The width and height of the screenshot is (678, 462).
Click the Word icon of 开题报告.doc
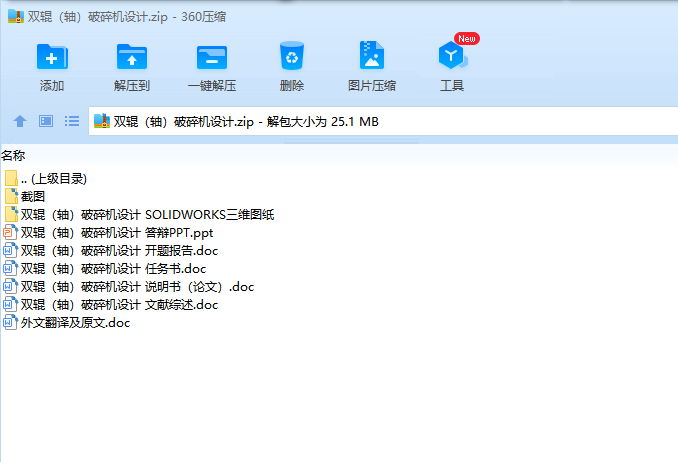click(x=10, y=250)
